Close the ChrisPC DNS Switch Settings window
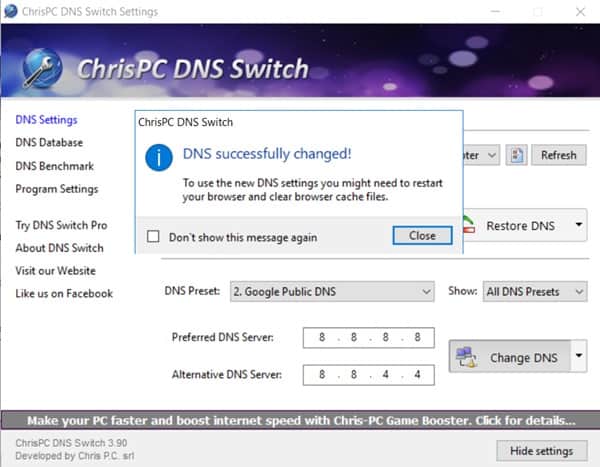This screenshot has height=467, width=600. coord(580,12)
